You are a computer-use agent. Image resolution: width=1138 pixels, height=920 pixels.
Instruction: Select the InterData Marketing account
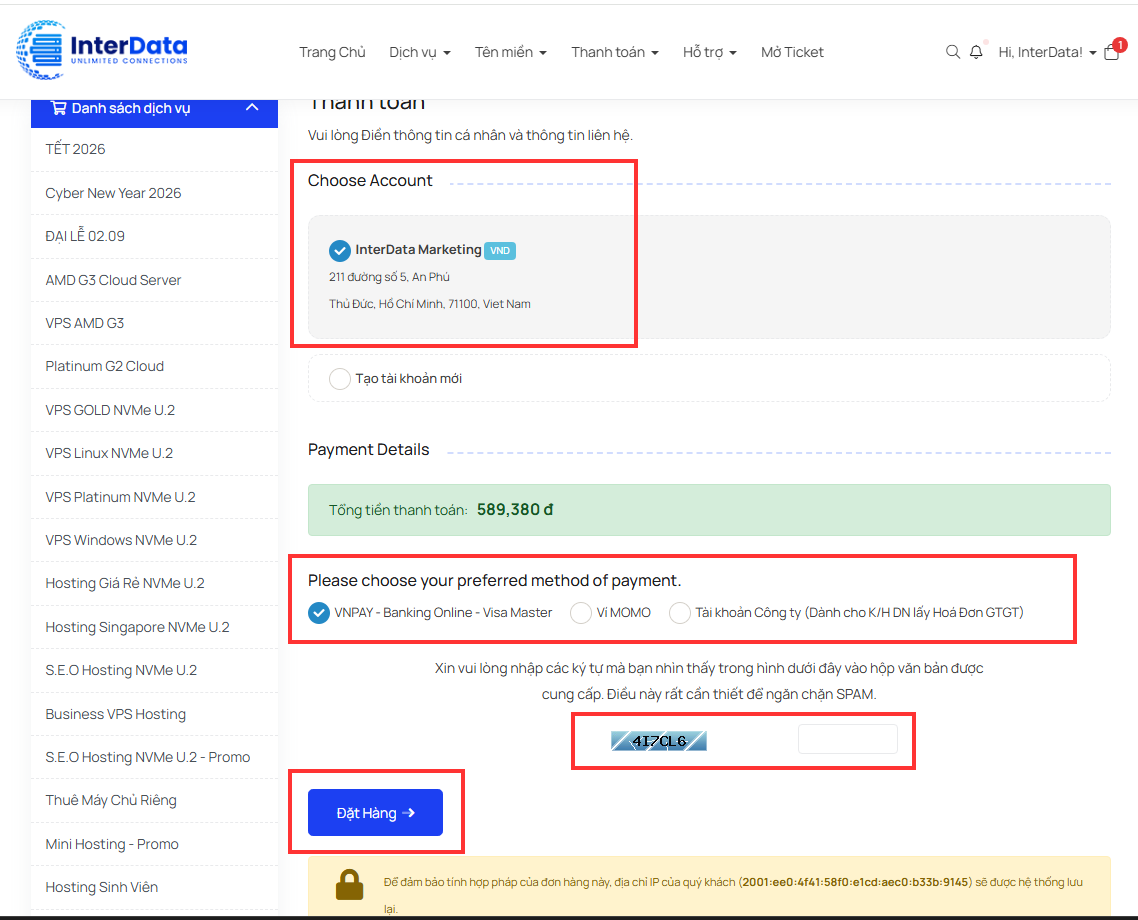(x=340, y=250)
